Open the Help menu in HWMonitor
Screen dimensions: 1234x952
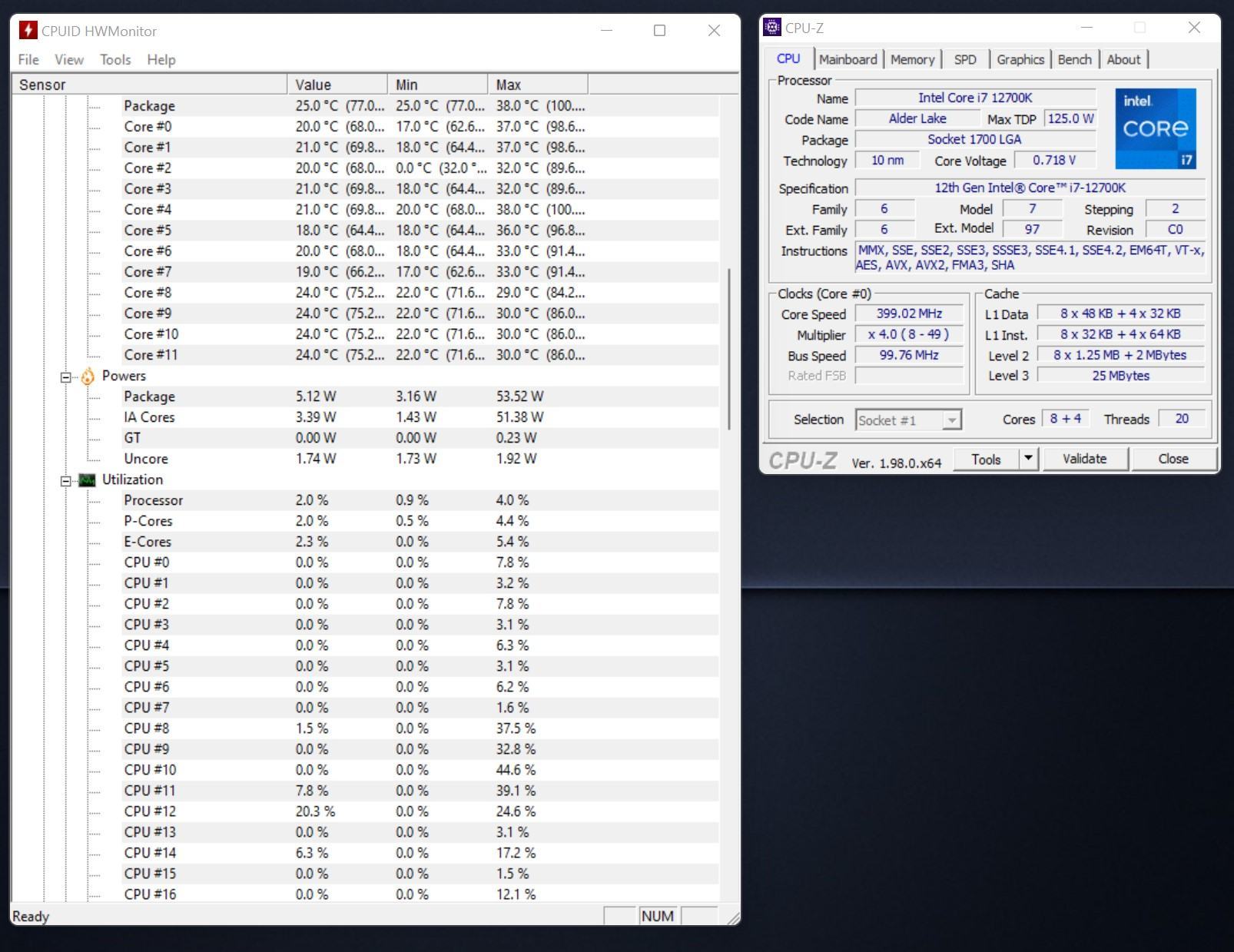[161, 59]
